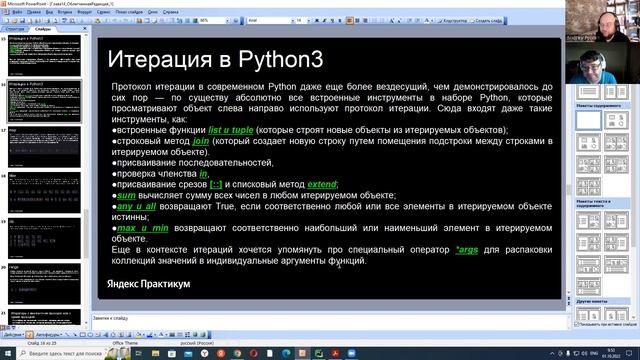Switch to the Структура tab
The image size is (640, 360).
click(16, 29)
